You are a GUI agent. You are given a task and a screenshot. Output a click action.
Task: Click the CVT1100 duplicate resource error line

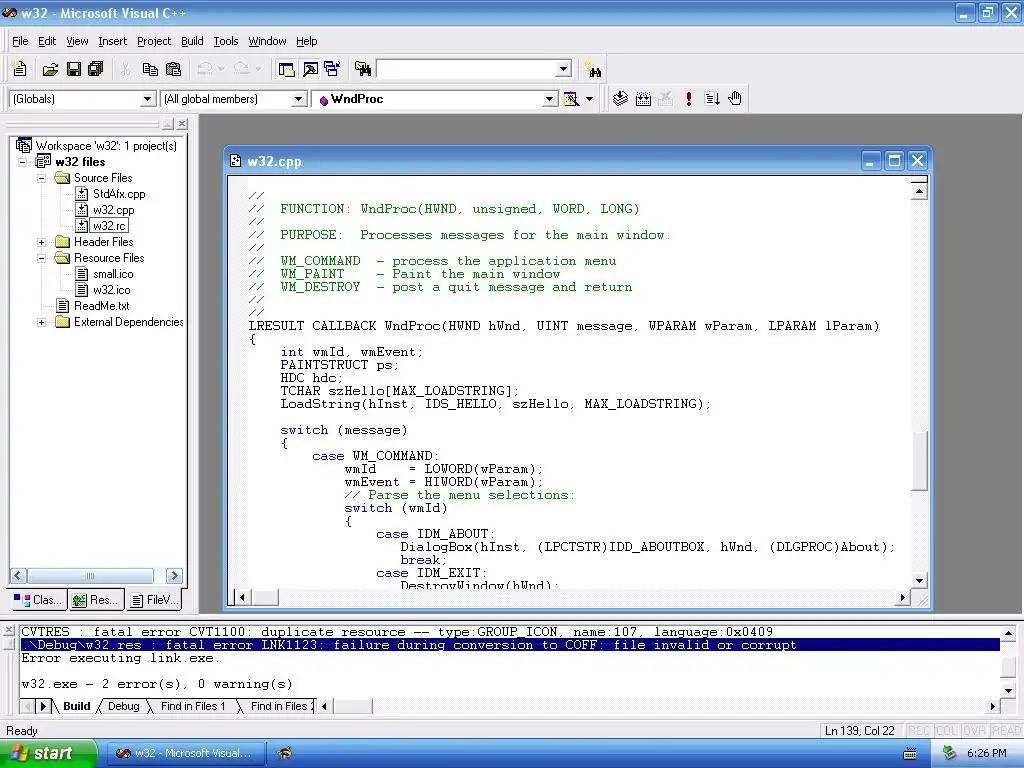397,632
